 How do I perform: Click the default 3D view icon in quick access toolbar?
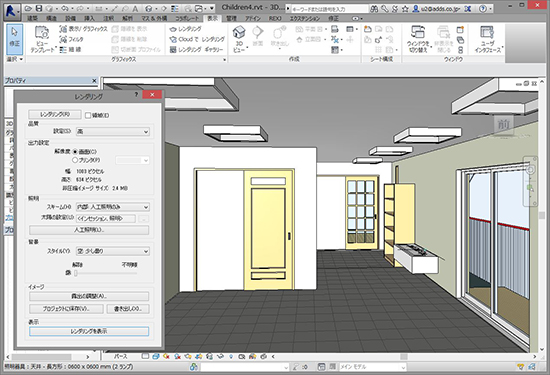tap(149, 8)
